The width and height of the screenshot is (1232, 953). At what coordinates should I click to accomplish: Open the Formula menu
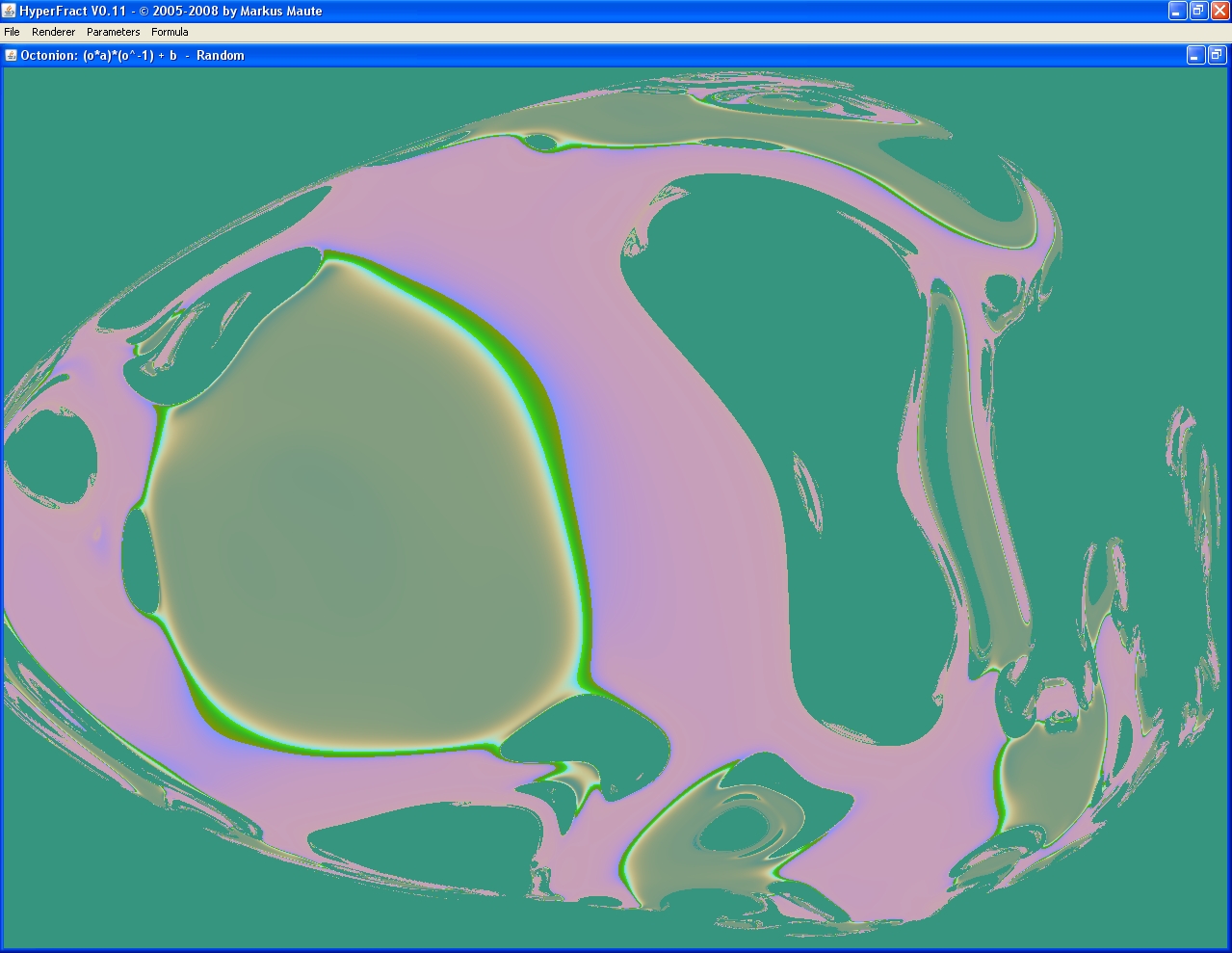[170, 32]
